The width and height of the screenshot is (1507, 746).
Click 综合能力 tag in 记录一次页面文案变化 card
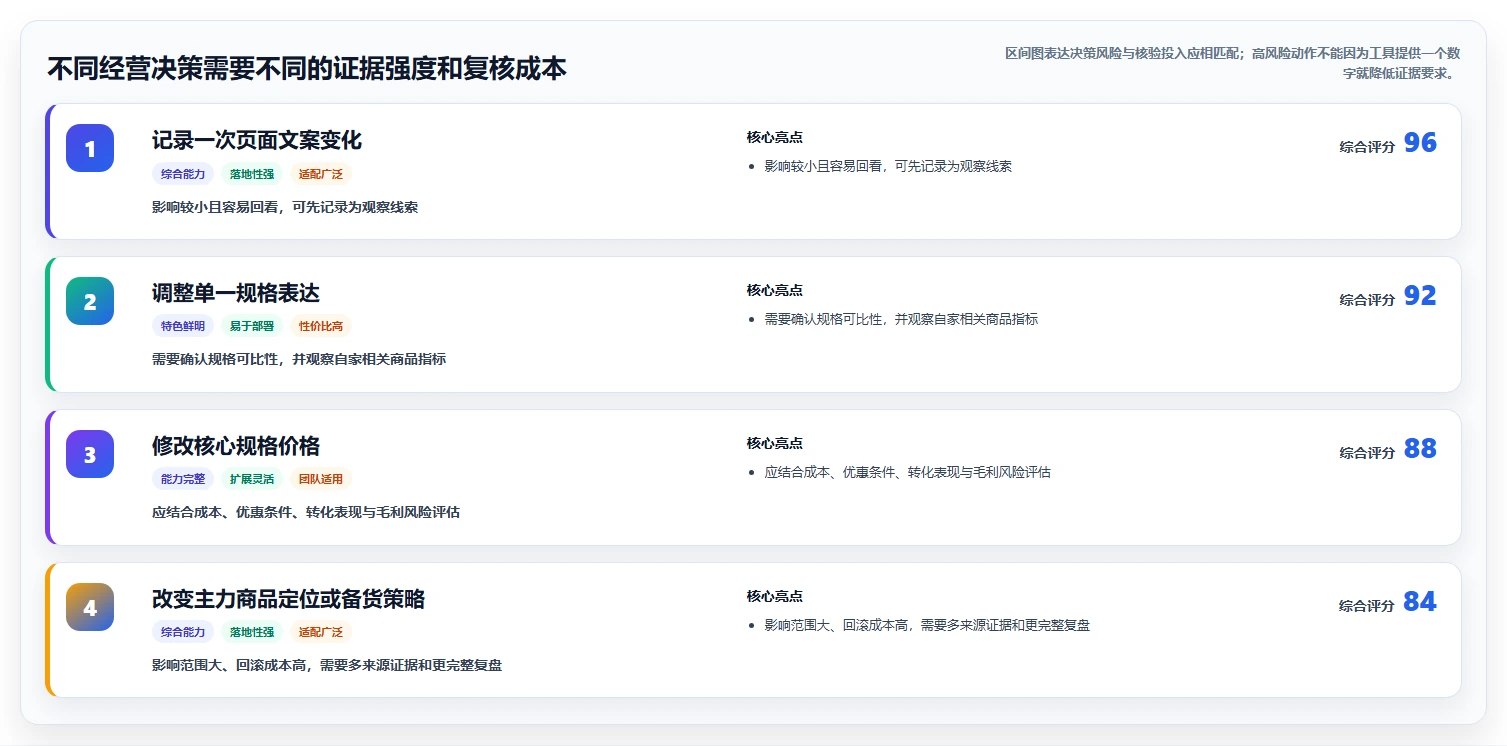pyautogui.click(x=183, y=174)
